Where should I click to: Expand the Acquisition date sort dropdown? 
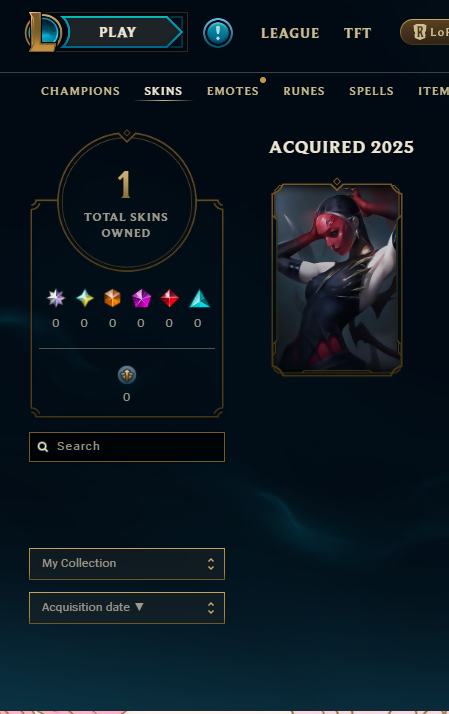pyautogui.click(x=127, y=608)
